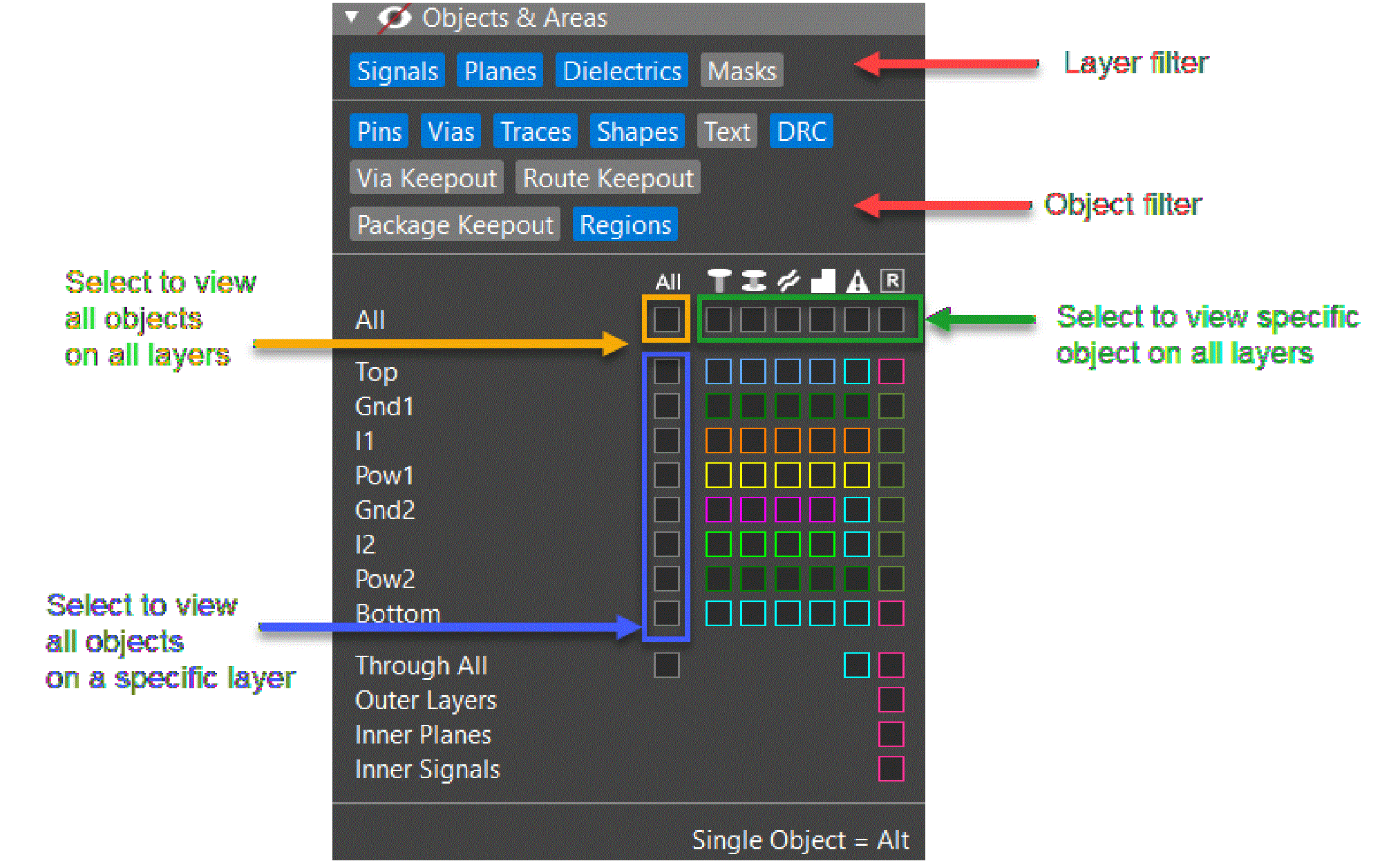Screen dimensions: 1400x861
Task: Click the cyan DRC swatch for Through All
Action: [x=857, y=665]
